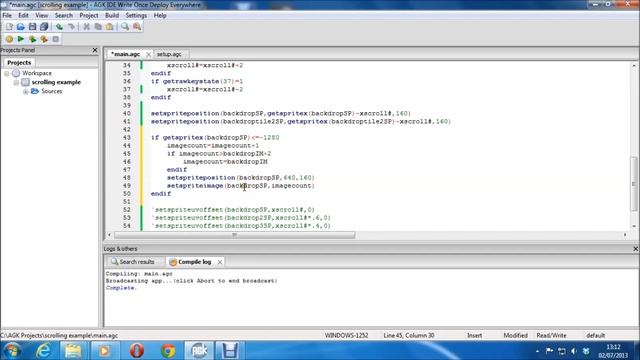Viewport: 640px width, 360px height.
Task: Click the WINDOWS-1252 encoding status entry
Action: click(347, 336)
